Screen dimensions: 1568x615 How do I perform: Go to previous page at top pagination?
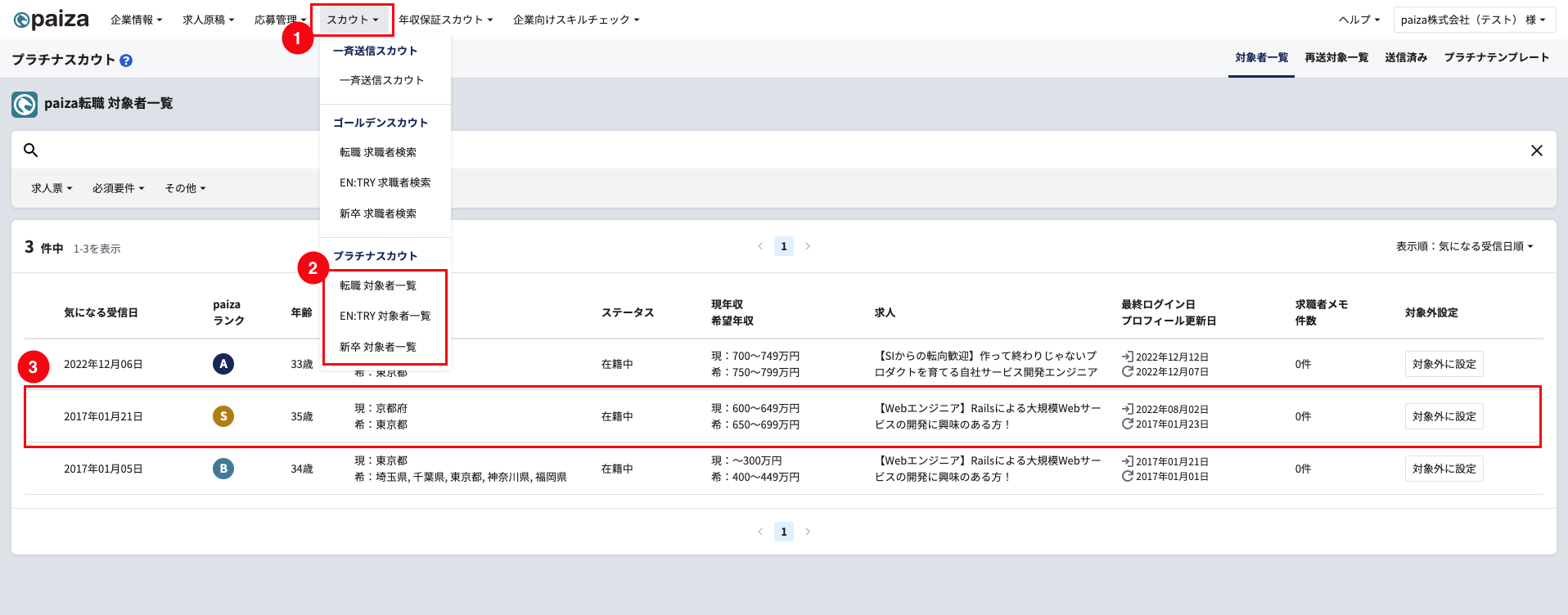click(x=760, y=246)
